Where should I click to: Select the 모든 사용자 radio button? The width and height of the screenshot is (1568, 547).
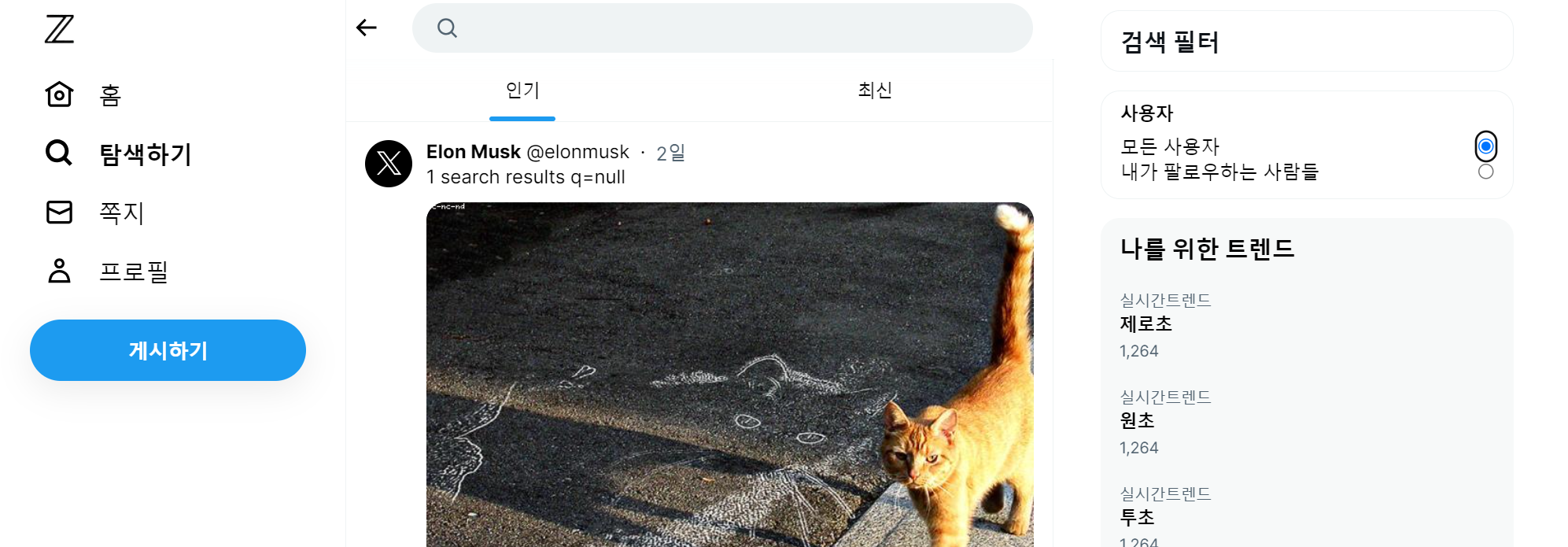point(1485,146)
